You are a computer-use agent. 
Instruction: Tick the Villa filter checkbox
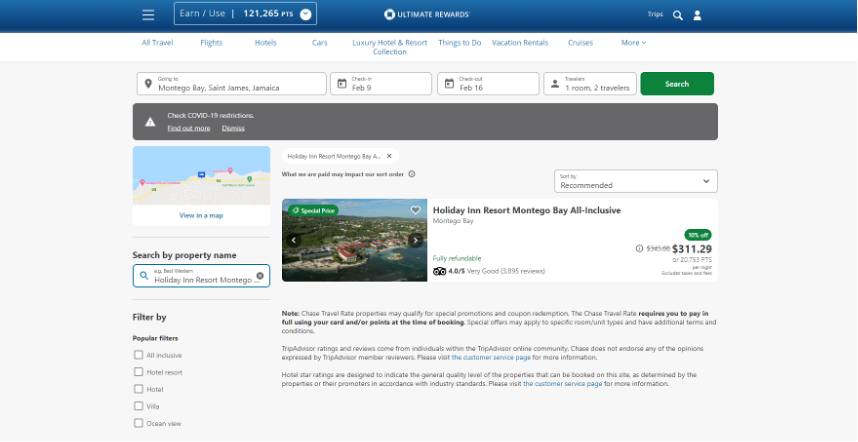tap(139, 406)
